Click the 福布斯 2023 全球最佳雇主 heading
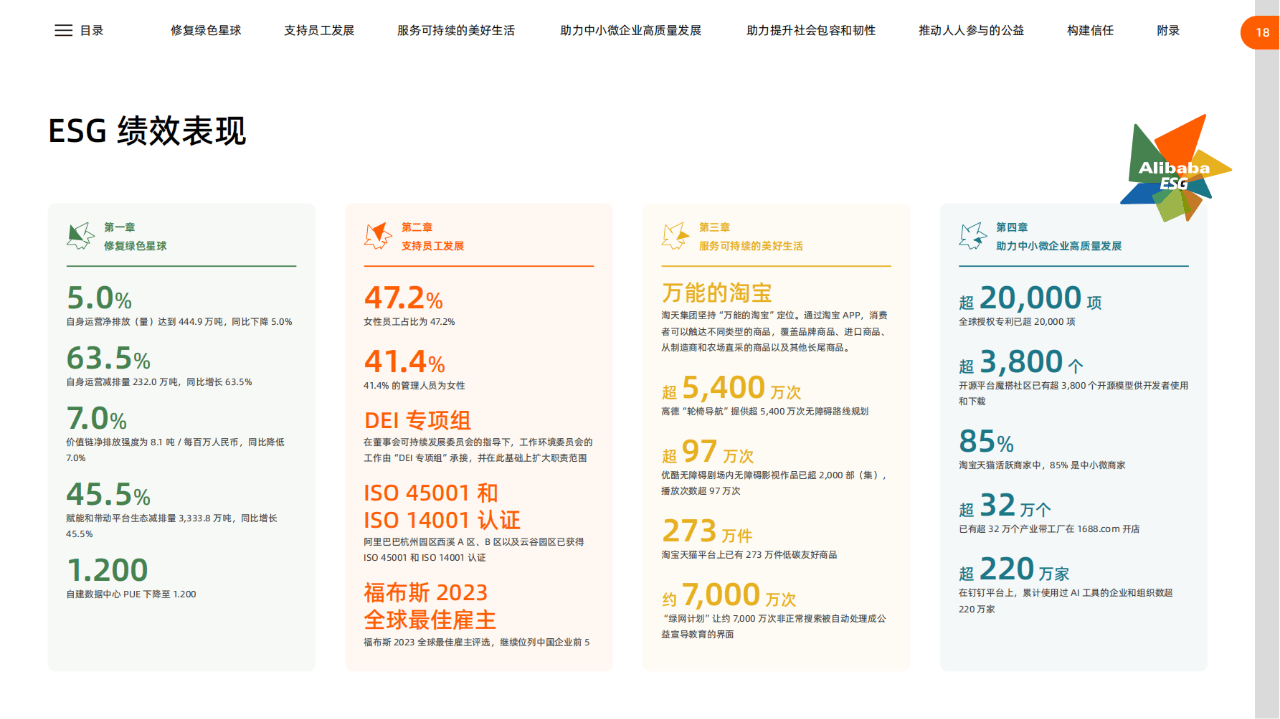This screenshot has width=1280, height=719. coord(430,606)
